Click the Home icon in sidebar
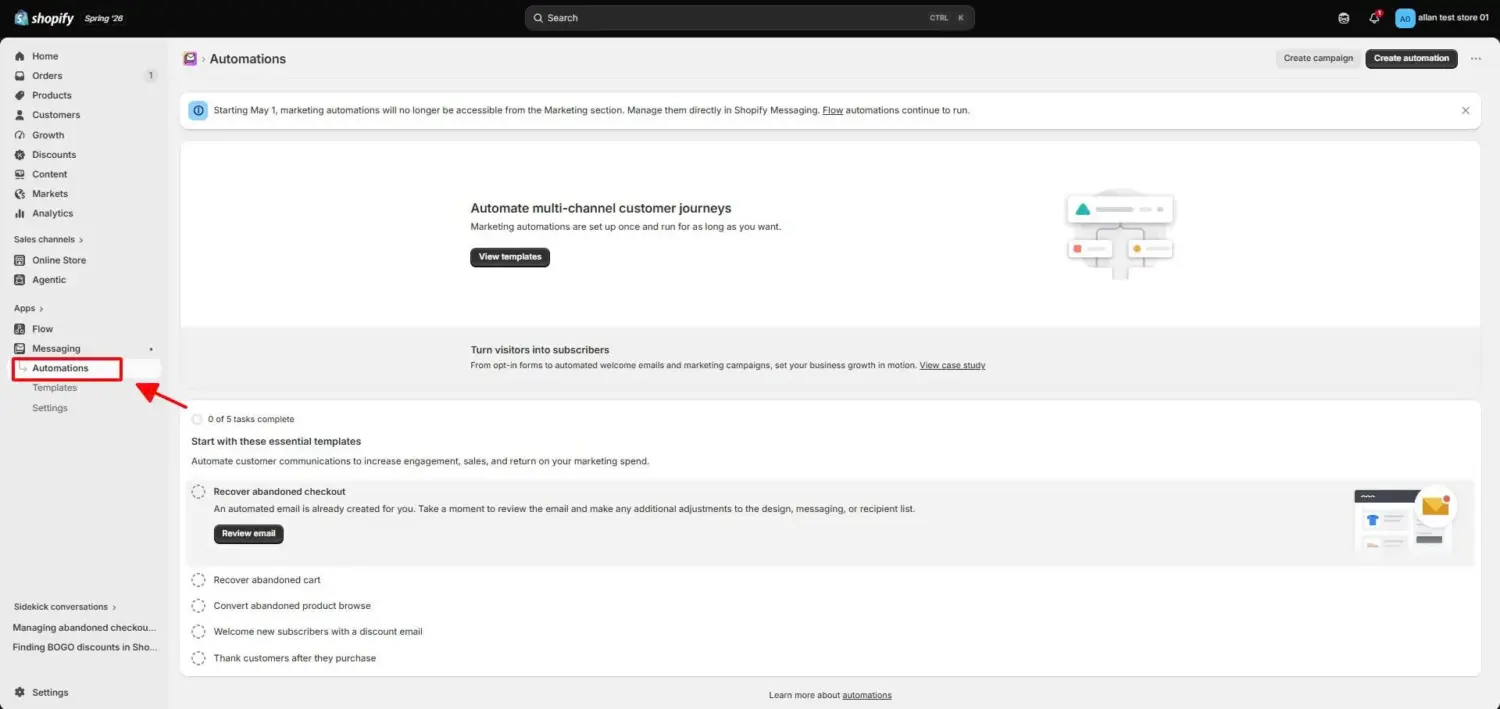1500x709 pixels. (20, 56)
